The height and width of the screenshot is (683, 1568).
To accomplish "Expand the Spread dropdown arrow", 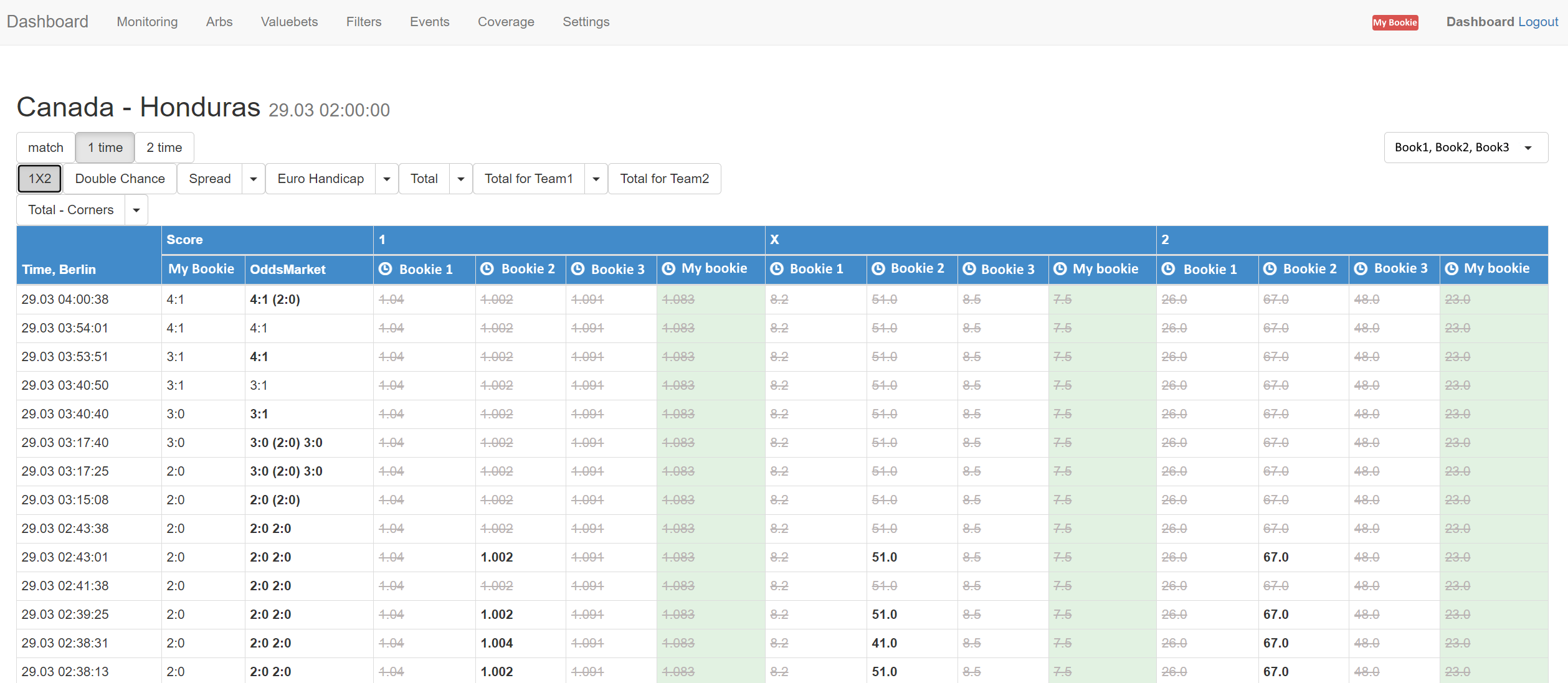I will (254, 179).
